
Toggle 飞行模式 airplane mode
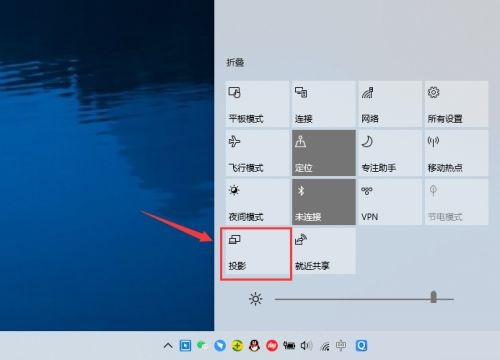[257, 153]
